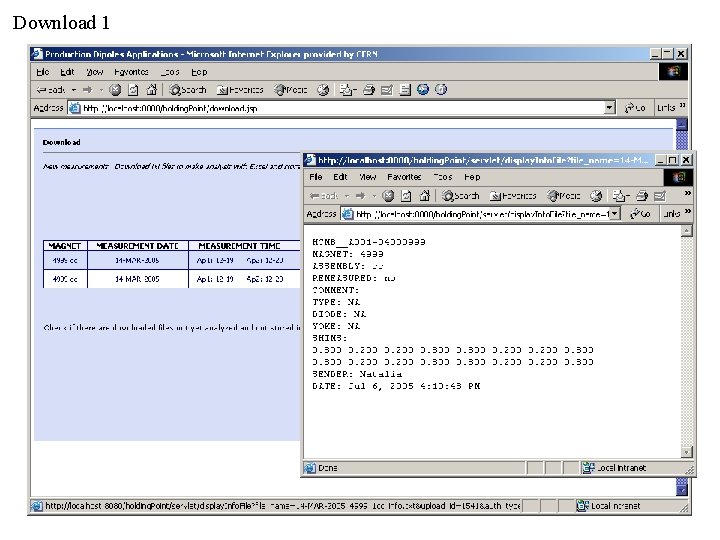The image size is (720, 540).
Task: Click 'SENDER: Natalia' line in popup
Action: (x=357, y=374)
